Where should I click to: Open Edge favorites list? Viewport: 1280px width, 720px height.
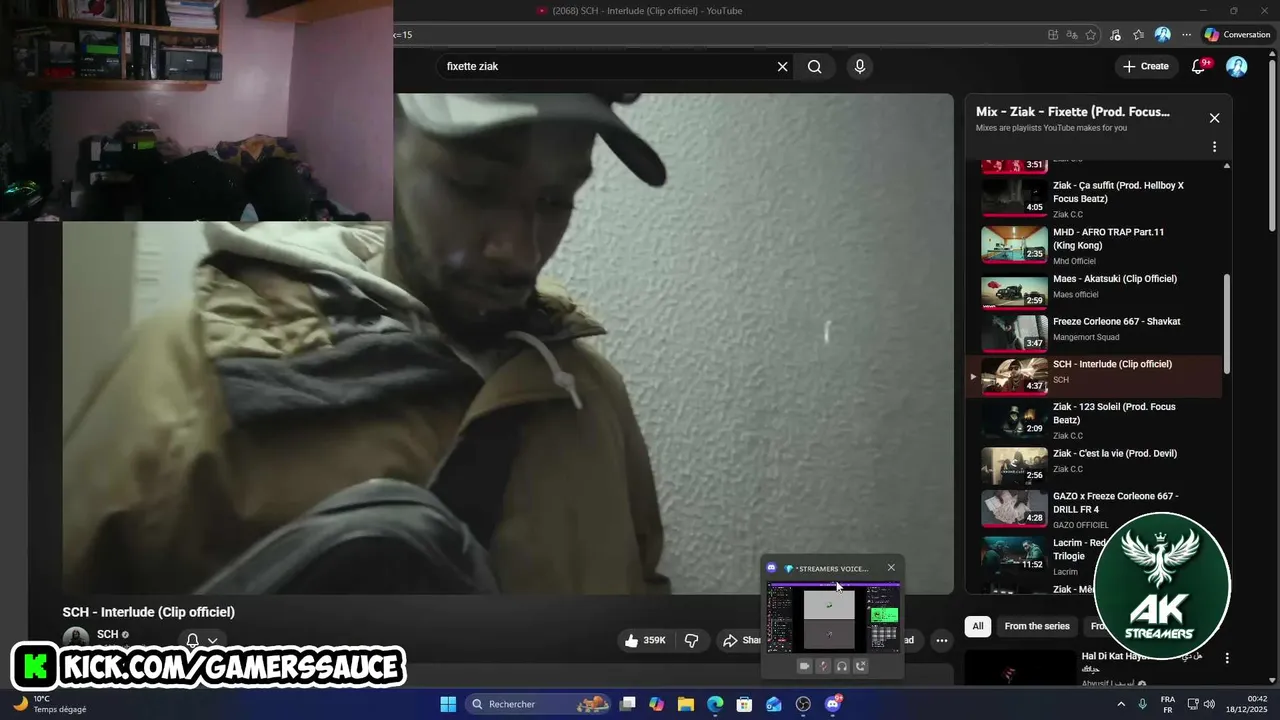pos(1138,34)
